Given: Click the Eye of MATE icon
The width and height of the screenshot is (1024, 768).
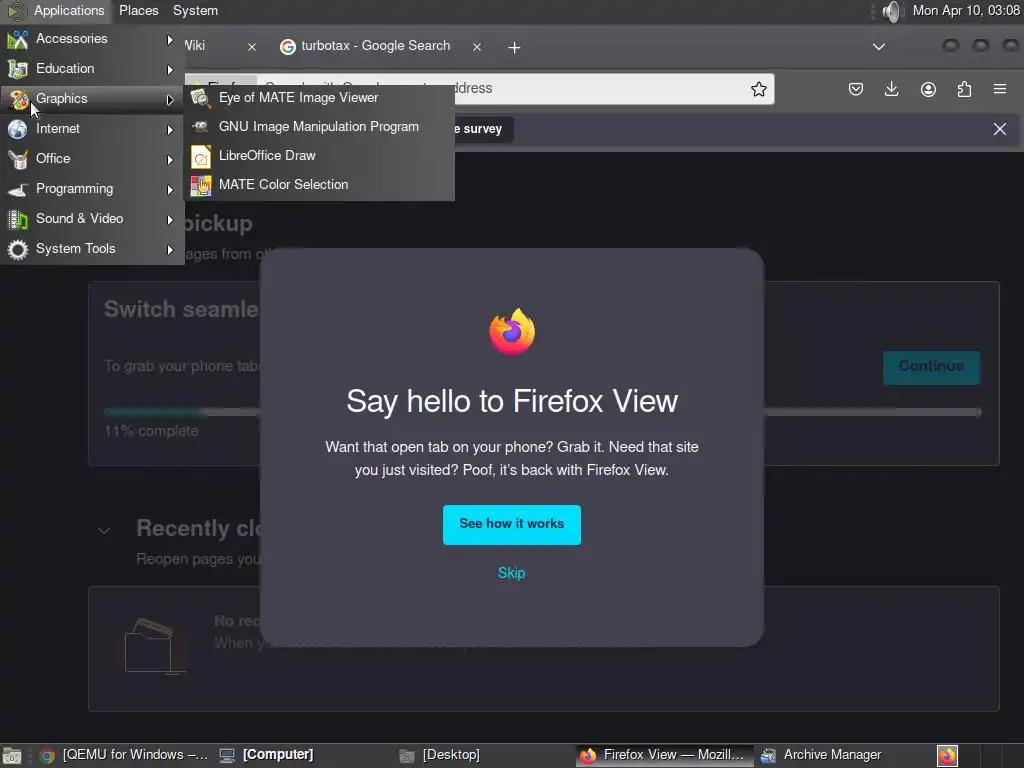Looking at the screenshot, I should (x=200, y=98).
